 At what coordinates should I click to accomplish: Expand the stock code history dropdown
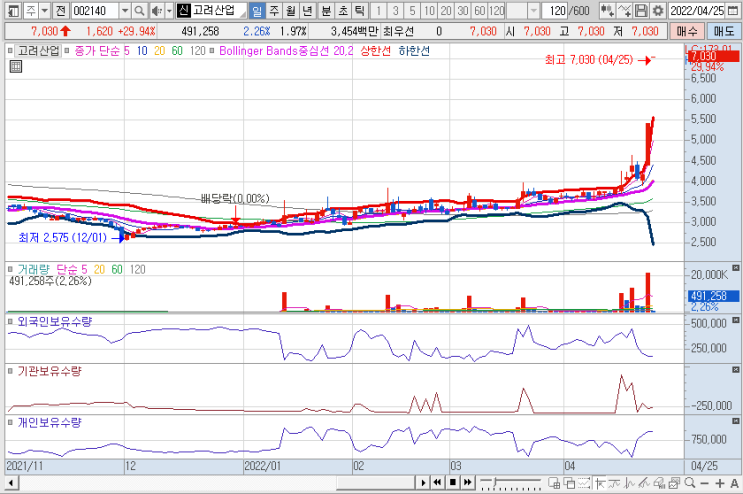125,10
